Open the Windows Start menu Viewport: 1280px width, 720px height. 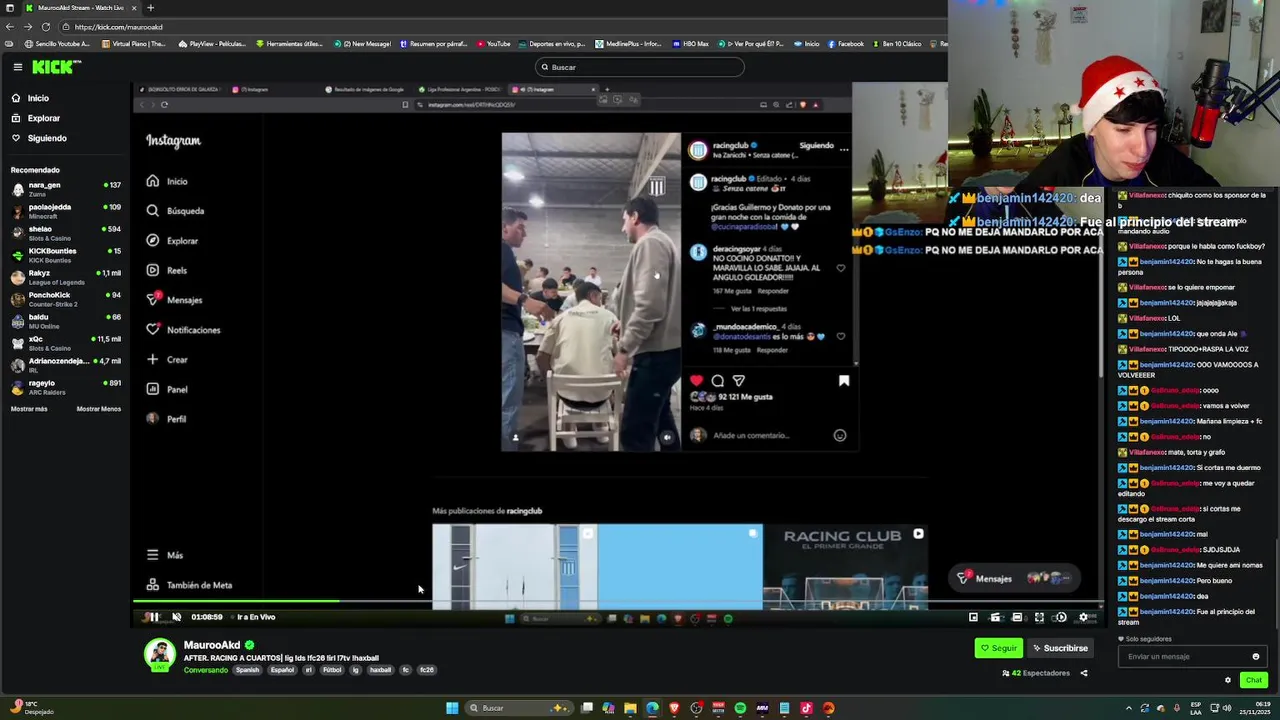452,708
